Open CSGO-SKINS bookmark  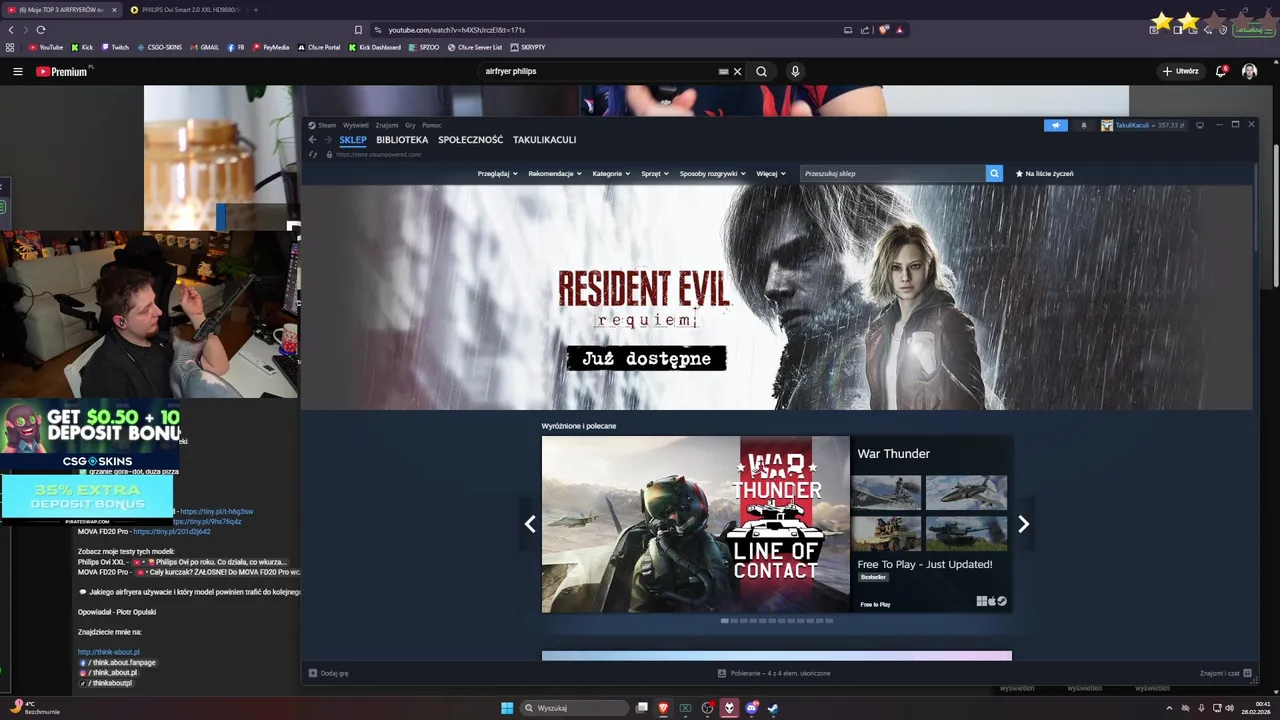pyautogui.click(x=159, y=47)
